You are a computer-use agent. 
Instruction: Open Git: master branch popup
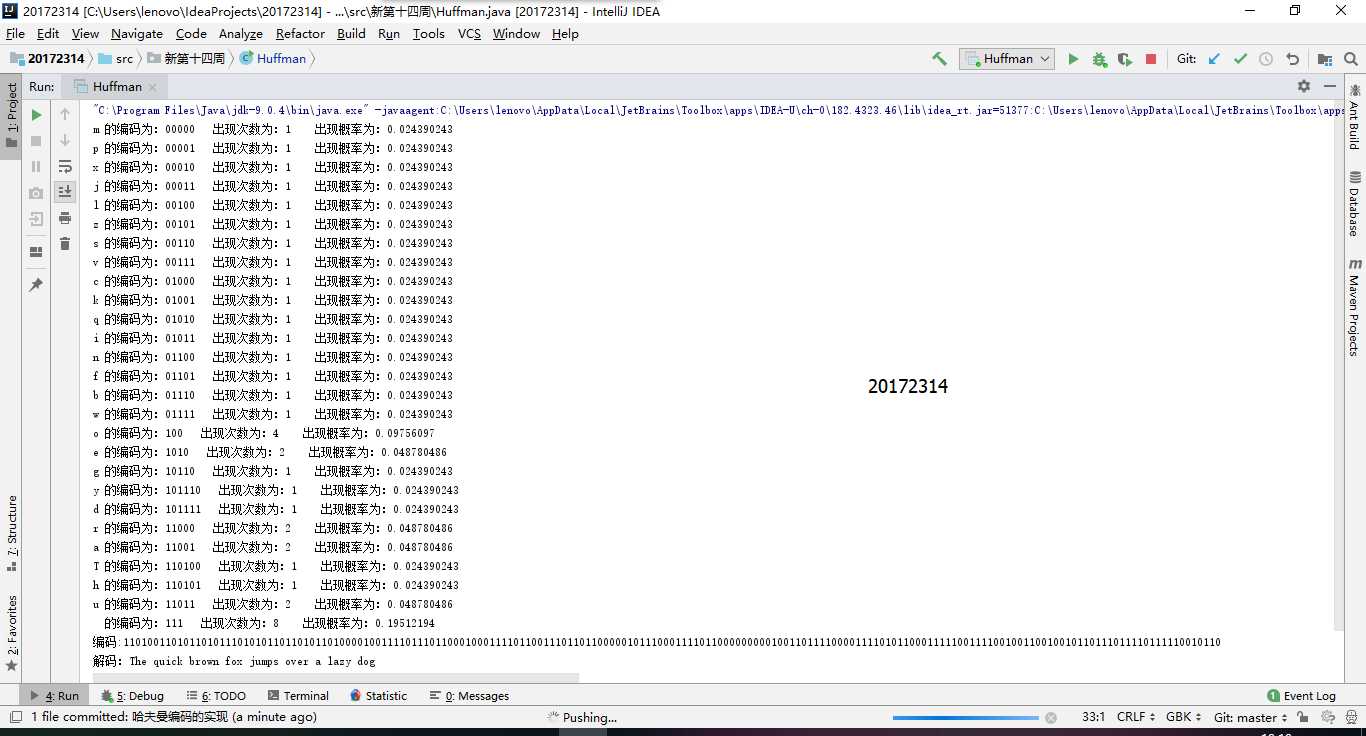[x=1251, y=717]
